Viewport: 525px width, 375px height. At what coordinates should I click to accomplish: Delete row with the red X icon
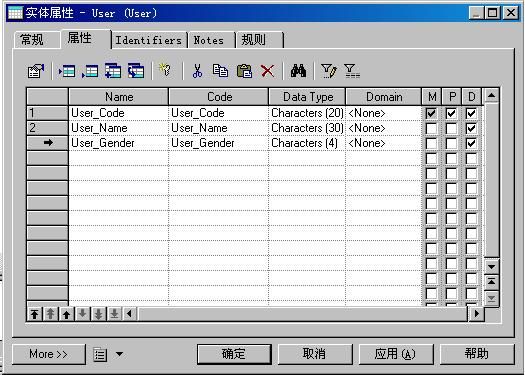tap(268, 71)
